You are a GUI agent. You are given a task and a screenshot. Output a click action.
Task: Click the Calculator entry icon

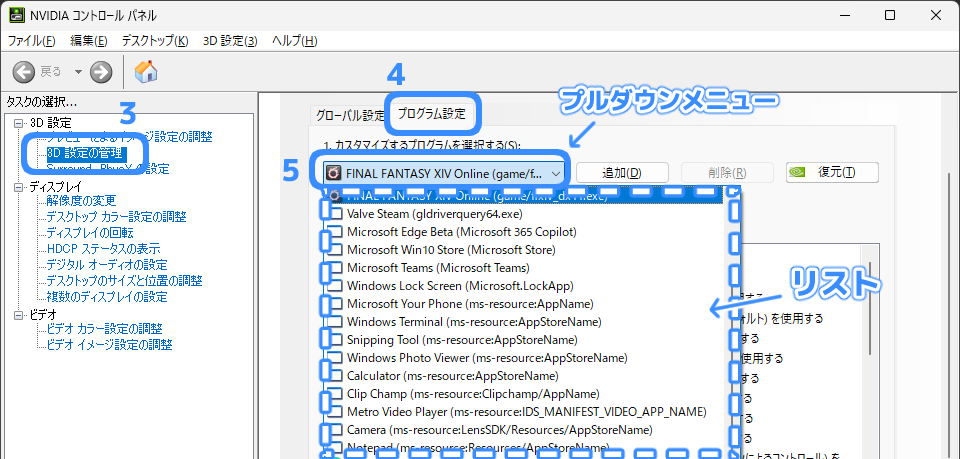point(336,376)
